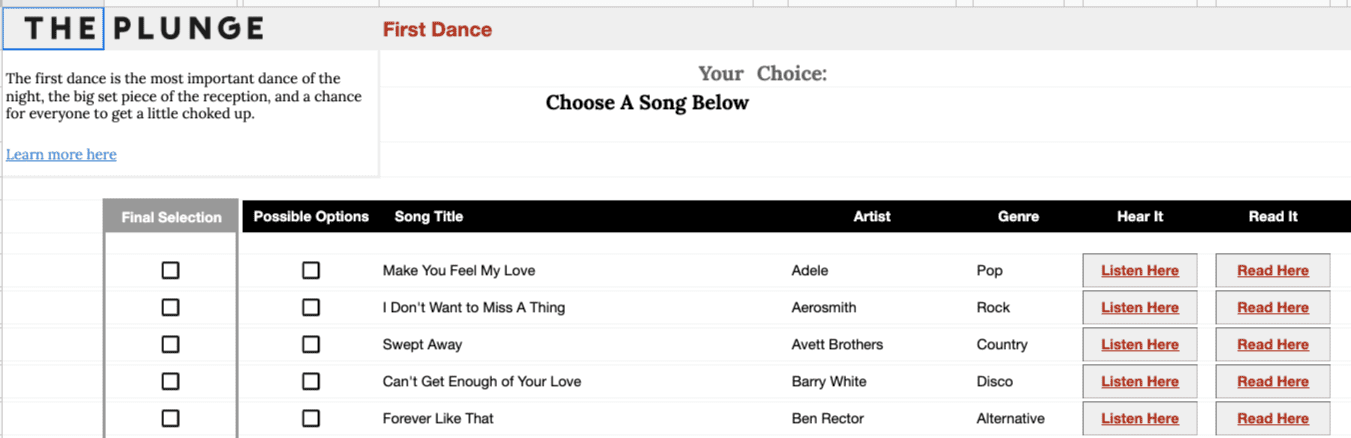
Task: Check Final Selection box for Make You Feel My Love
Action: pyautogui.click(x=171, y=270)
